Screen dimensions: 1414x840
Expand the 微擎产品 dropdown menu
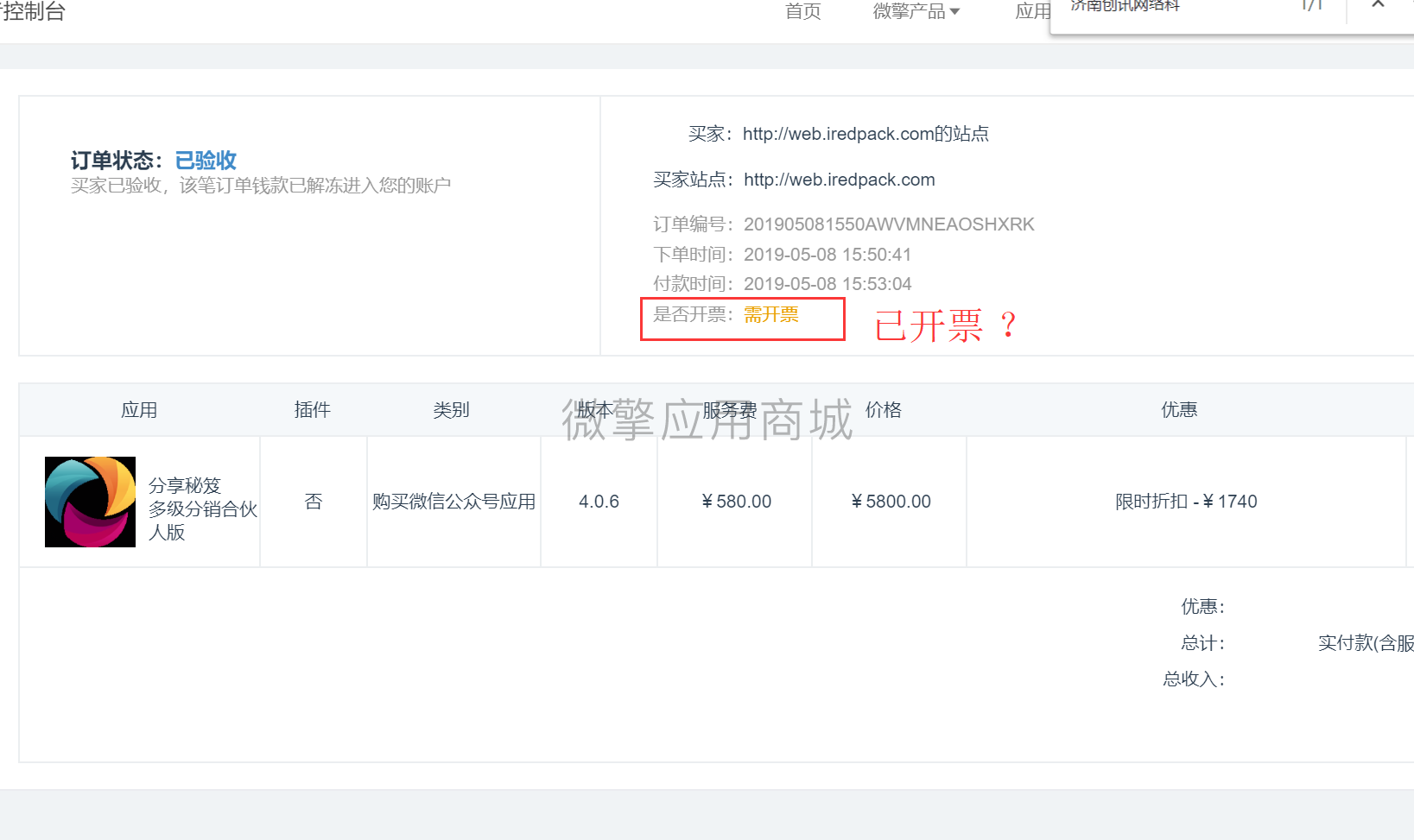tap(916, 11)
